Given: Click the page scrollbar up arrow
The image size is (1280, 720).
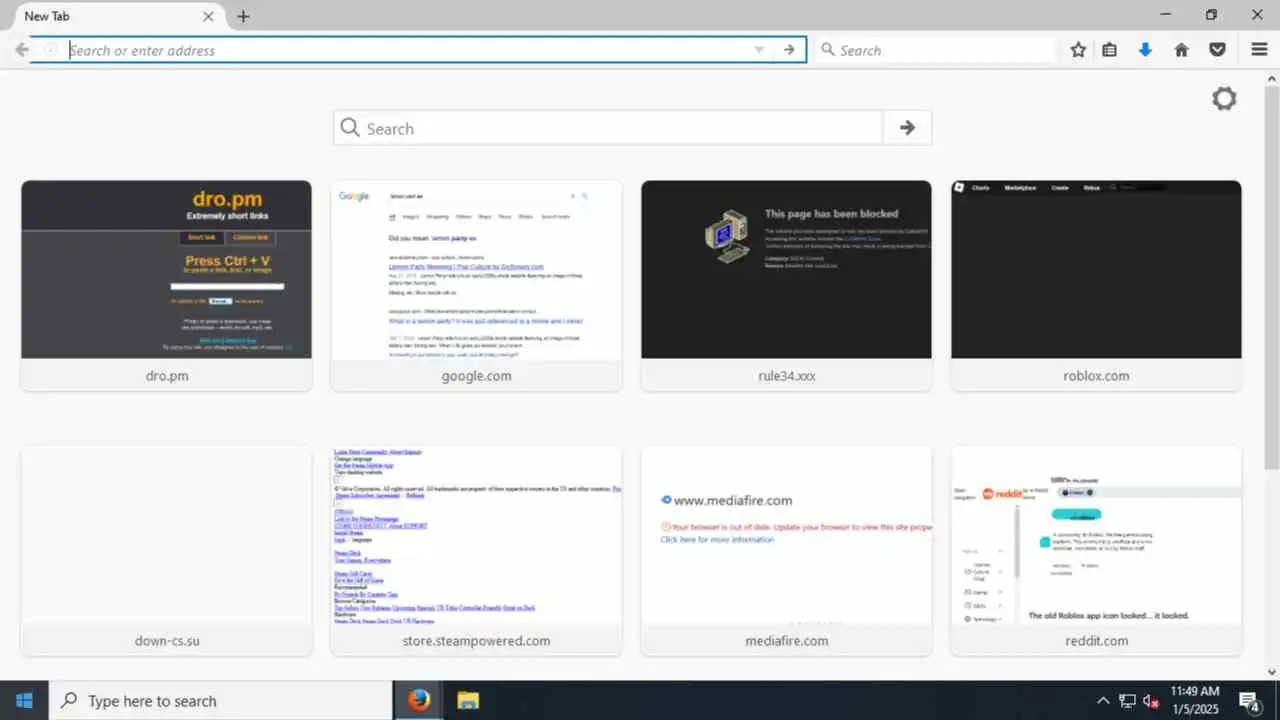Looking at the screenshot, I should coord(1271,78).
